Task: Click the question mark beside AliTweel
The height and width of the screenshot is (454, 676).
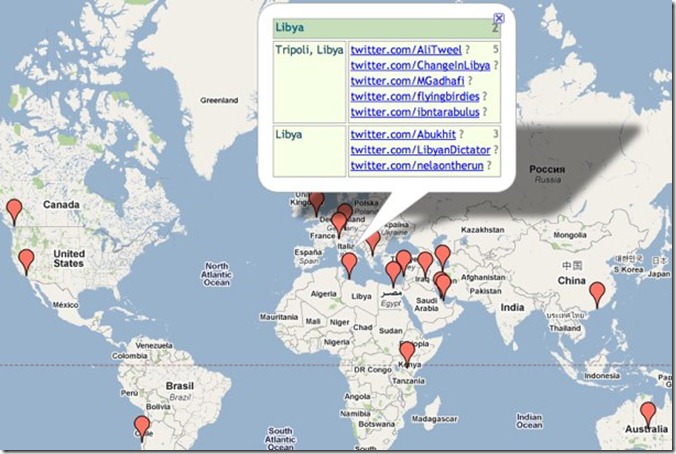Action: coord(468,50)
